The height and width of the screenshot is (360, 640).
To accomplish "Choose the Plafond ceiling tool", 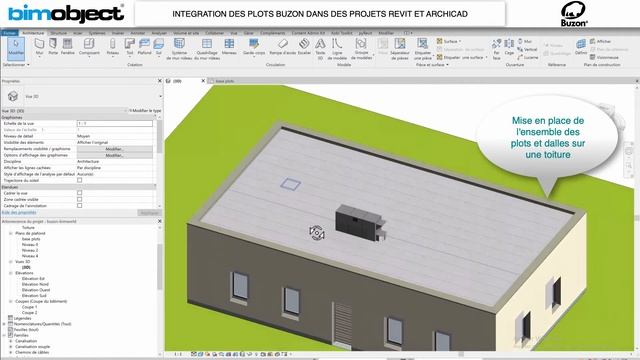I will (x=144, y=47).
